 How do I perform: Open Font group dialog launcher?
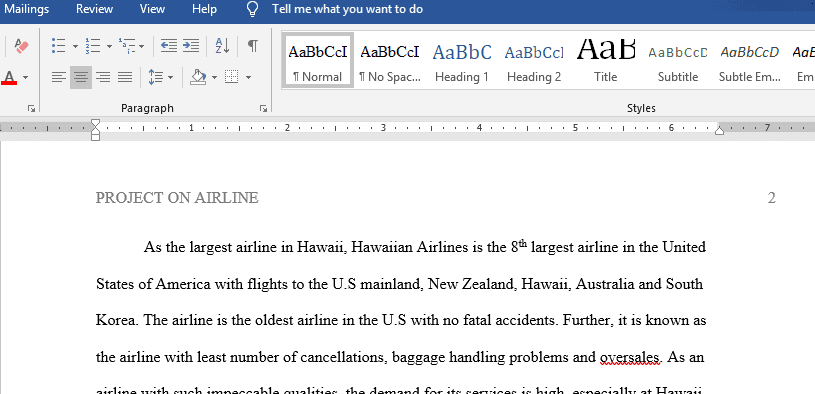coord(32,109)
